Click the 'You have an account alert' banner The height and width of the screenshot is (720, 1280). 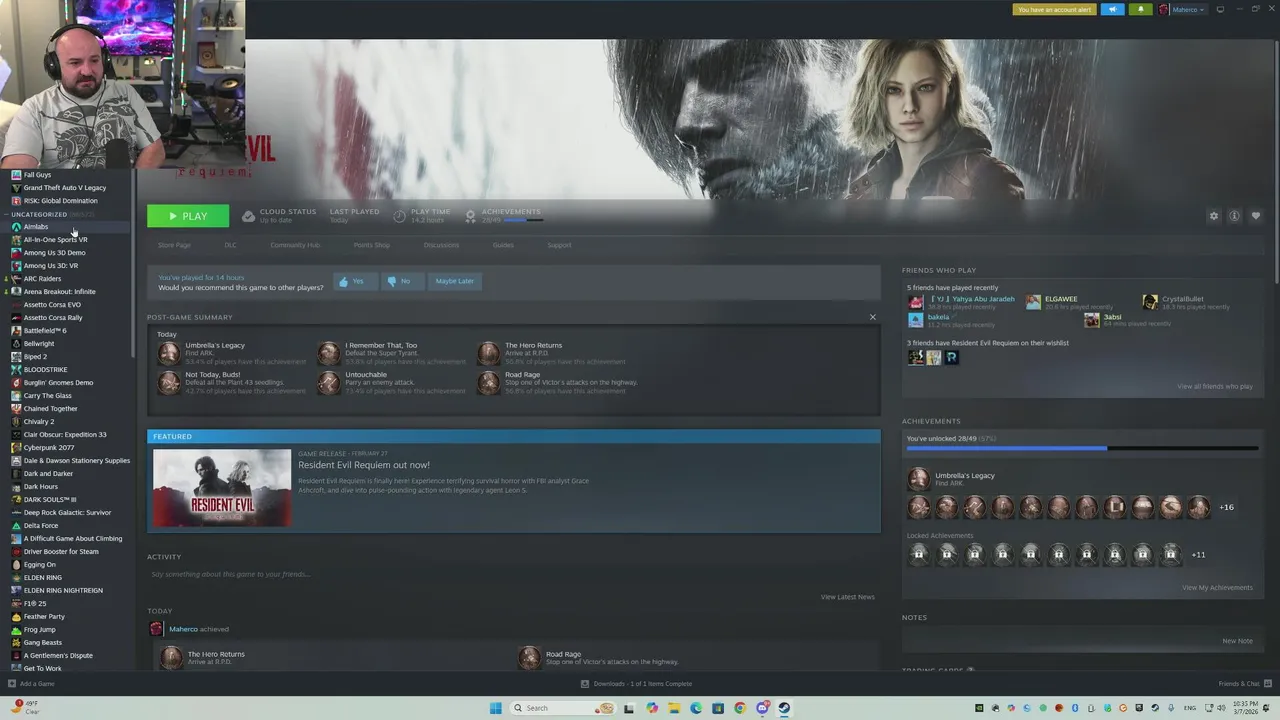1054,9
